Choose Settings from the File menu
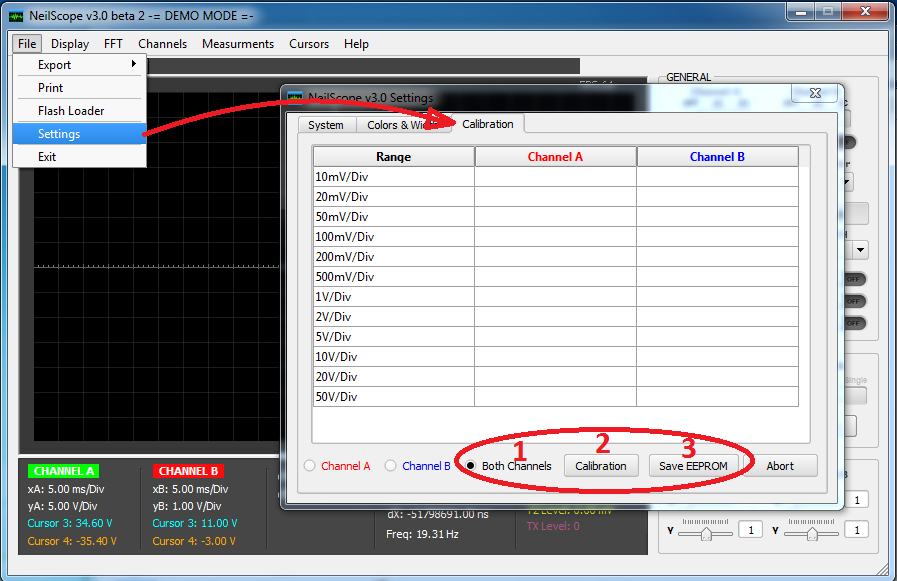 tap(80, 134)
